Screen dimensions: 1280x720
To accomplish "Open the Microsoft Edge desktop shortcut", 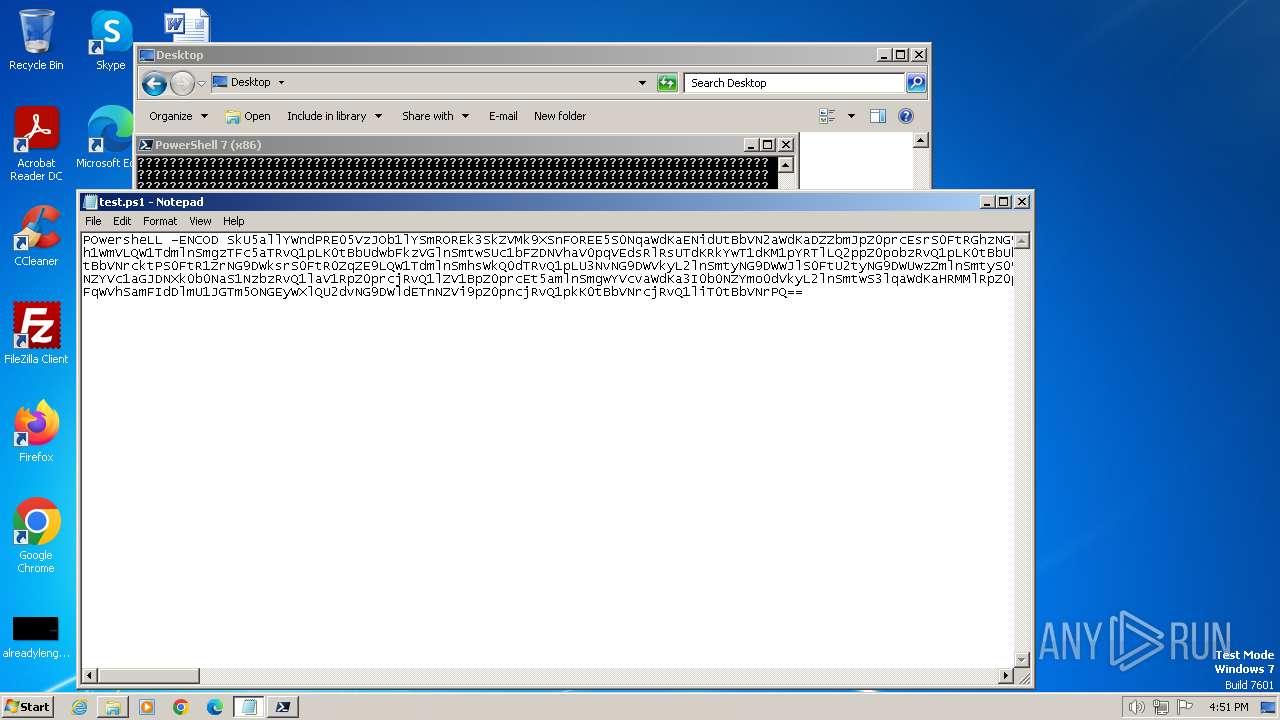I will coord(108,138).
